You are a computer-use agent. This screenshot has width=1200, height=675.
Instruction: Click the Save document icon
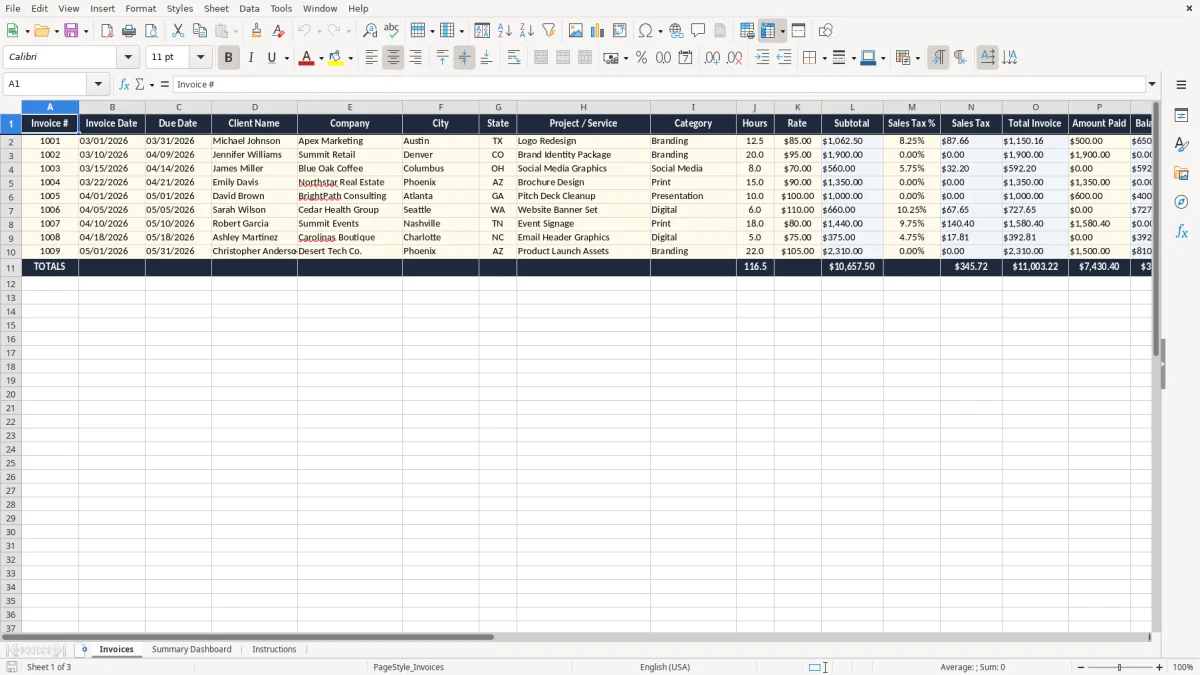(71, 31)
